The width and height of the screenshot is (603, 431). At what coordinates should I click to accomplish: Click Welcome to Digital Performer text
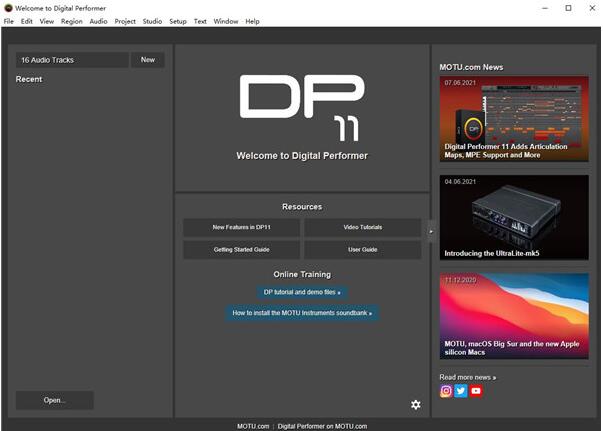pos(302,156)
